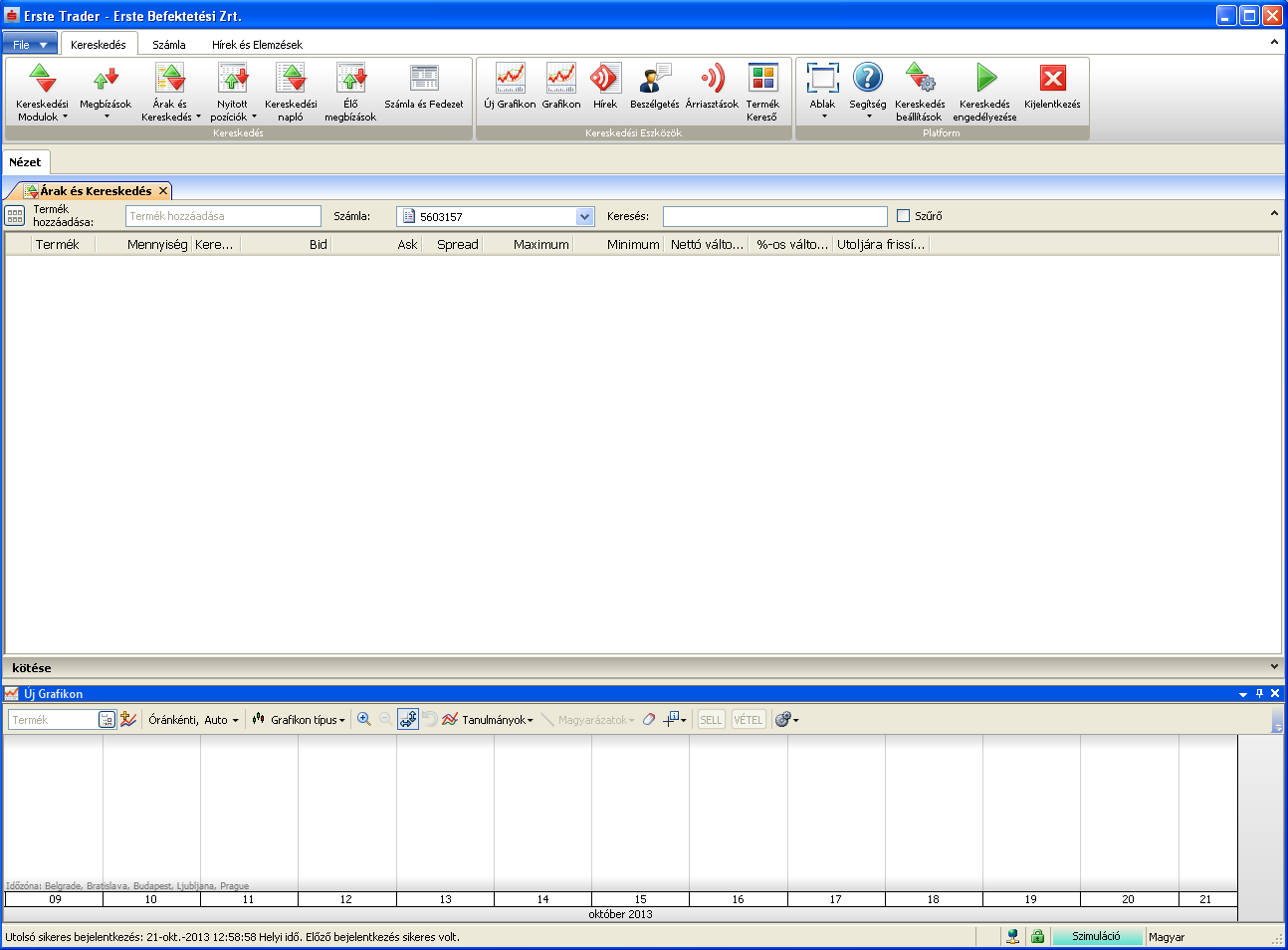Click the Grafikon ribbon icon

click(x=561, y=78)
